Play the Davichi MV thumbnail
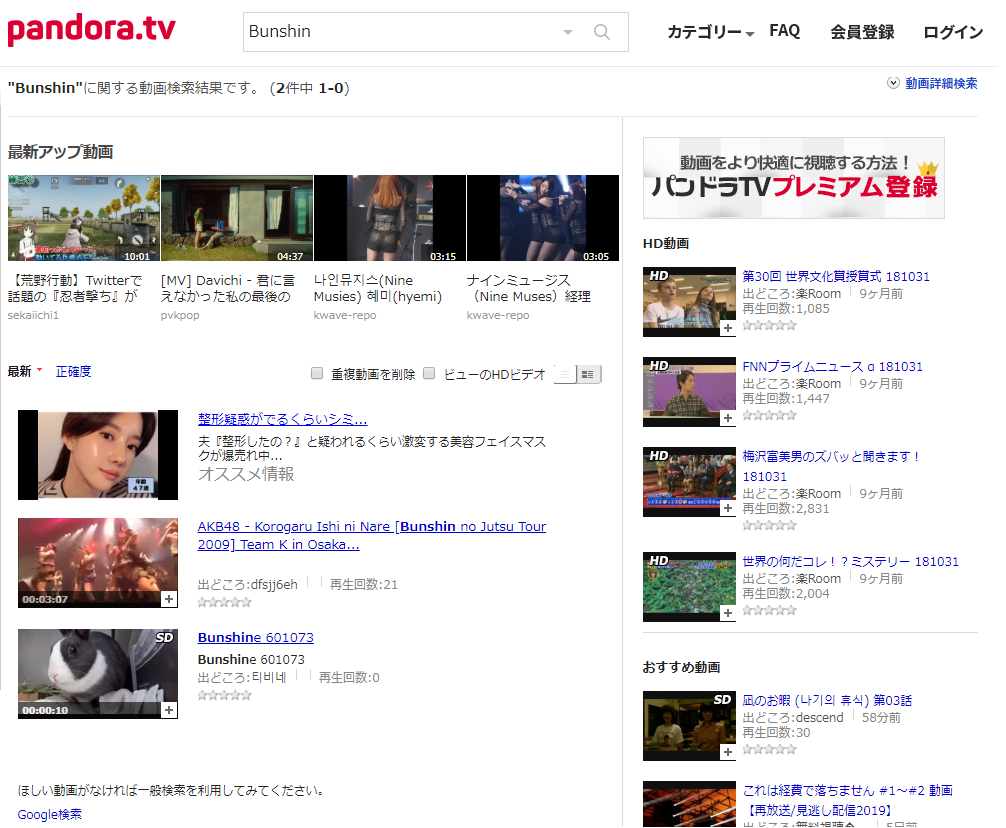Viewport: 1006px width, 828px height. pyautogui.click(x=237, y=218)
